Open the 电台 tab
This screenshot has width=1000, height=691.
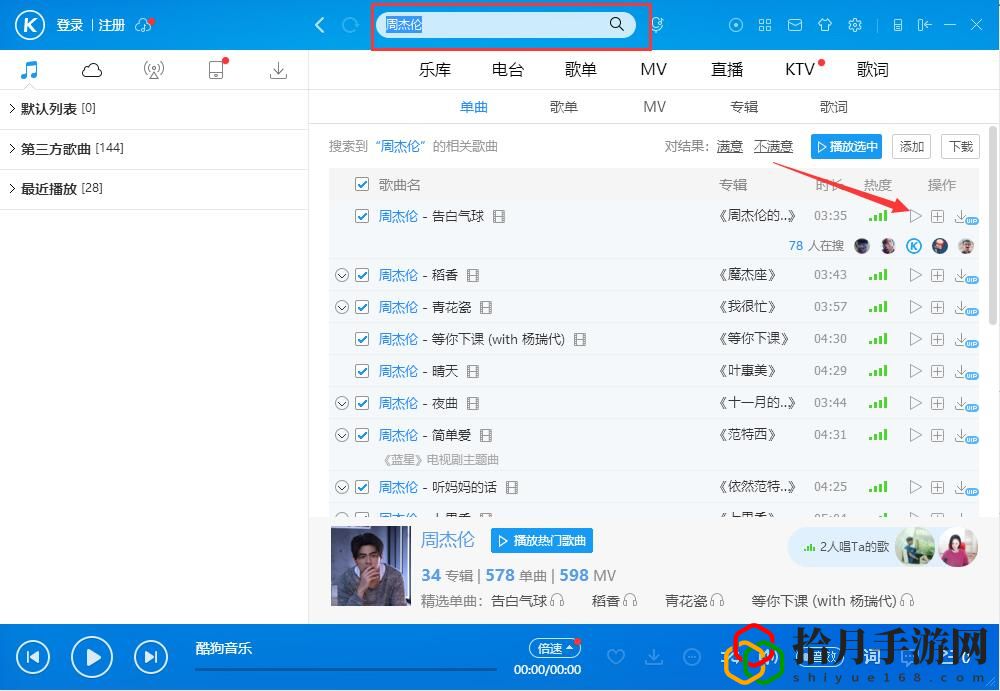(x=508, y=70)
